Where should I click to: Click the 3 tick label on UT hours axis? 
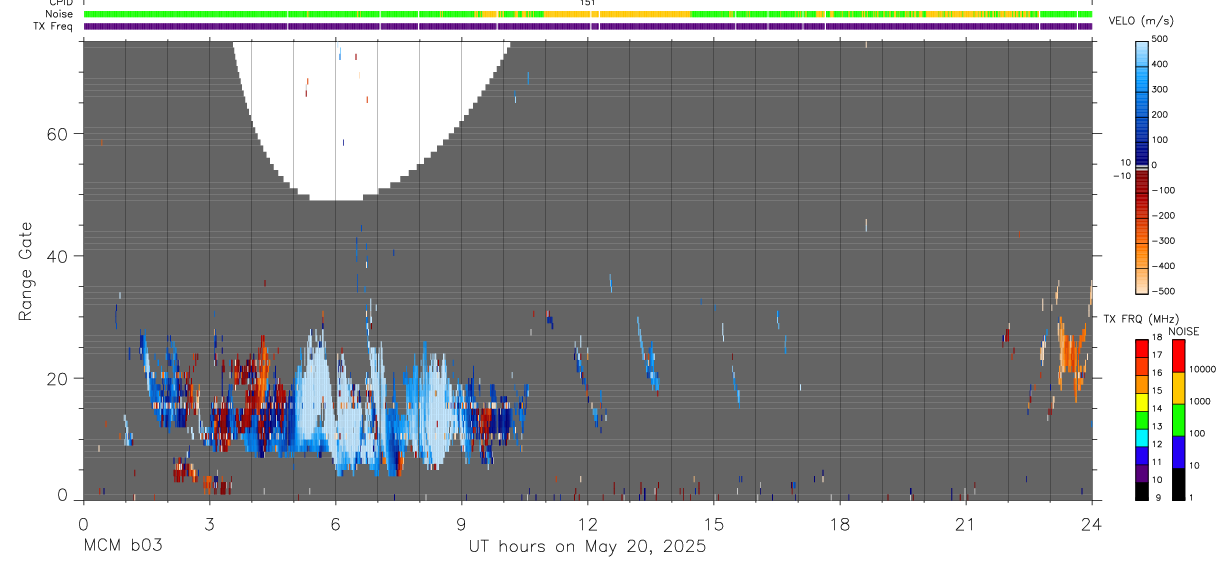point(209,524)
